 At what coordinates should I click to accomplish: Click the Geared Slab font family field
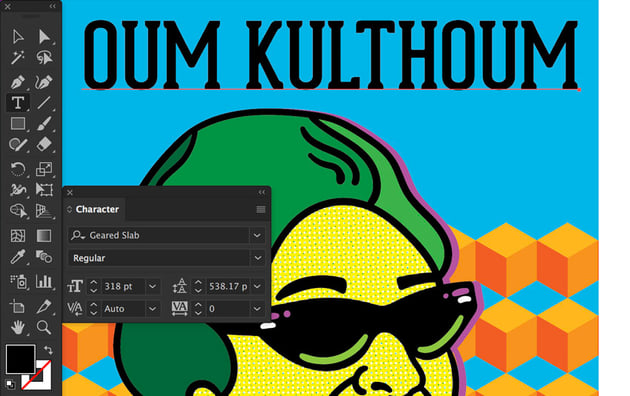pyautogui.click(x=159, y=235)
